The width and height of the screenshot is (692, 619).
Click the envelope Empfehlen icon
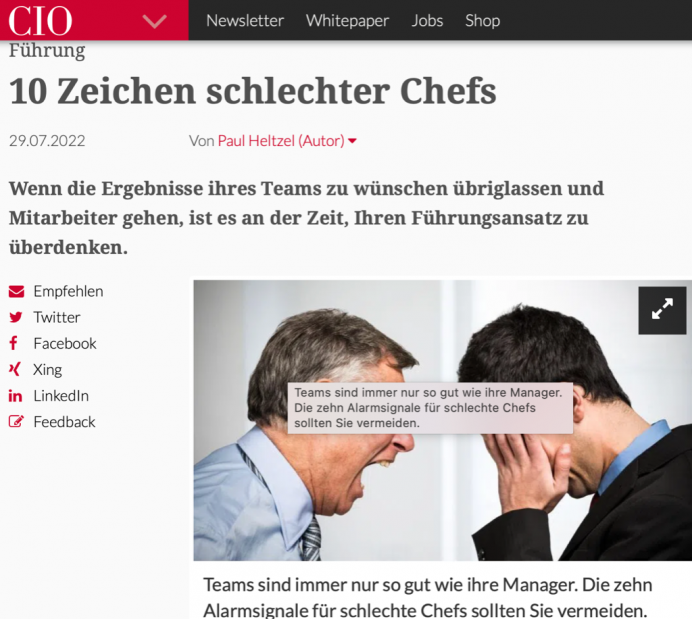pos(16,292)
